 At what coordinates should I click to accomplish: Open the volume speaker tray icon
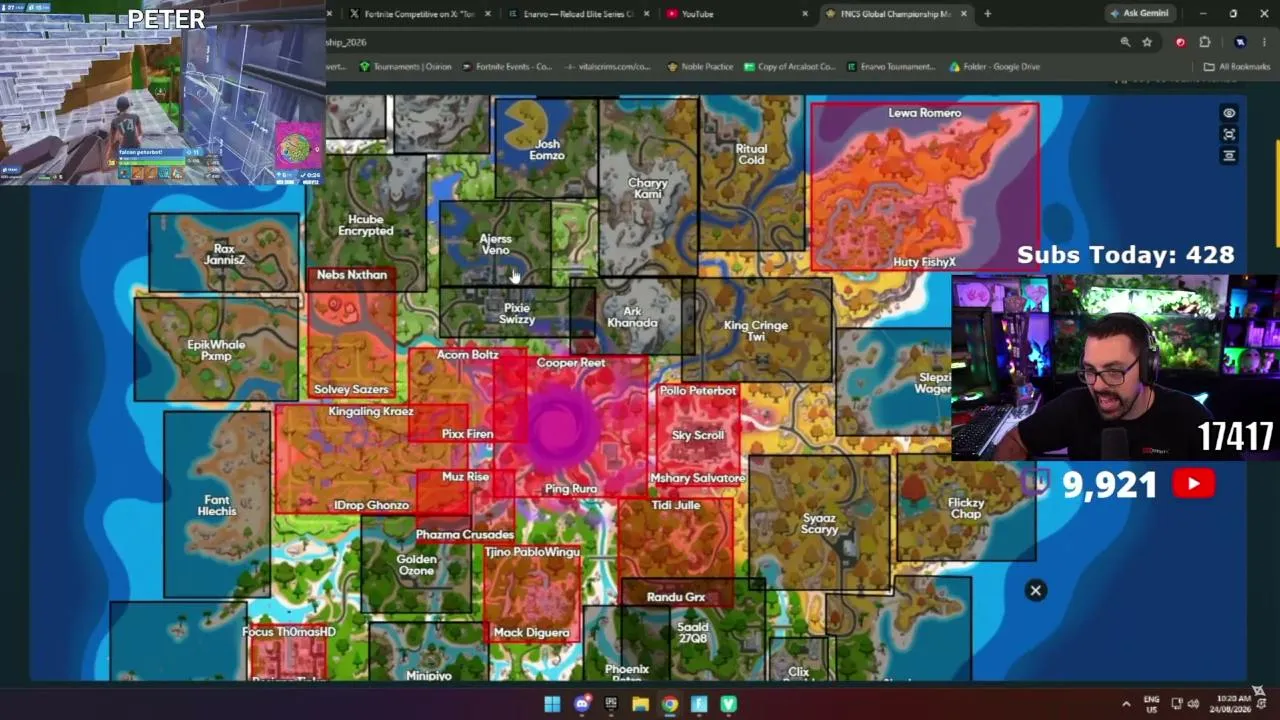[1193, 704]
